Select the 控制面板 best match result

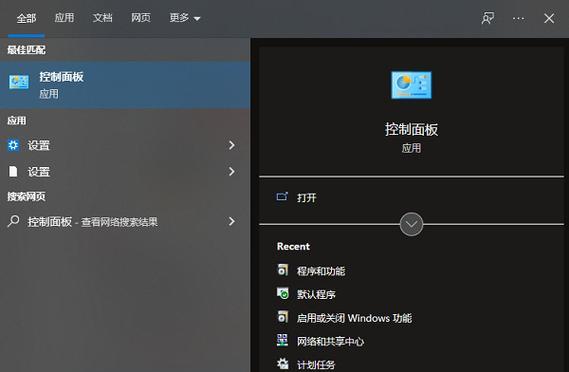125,85
